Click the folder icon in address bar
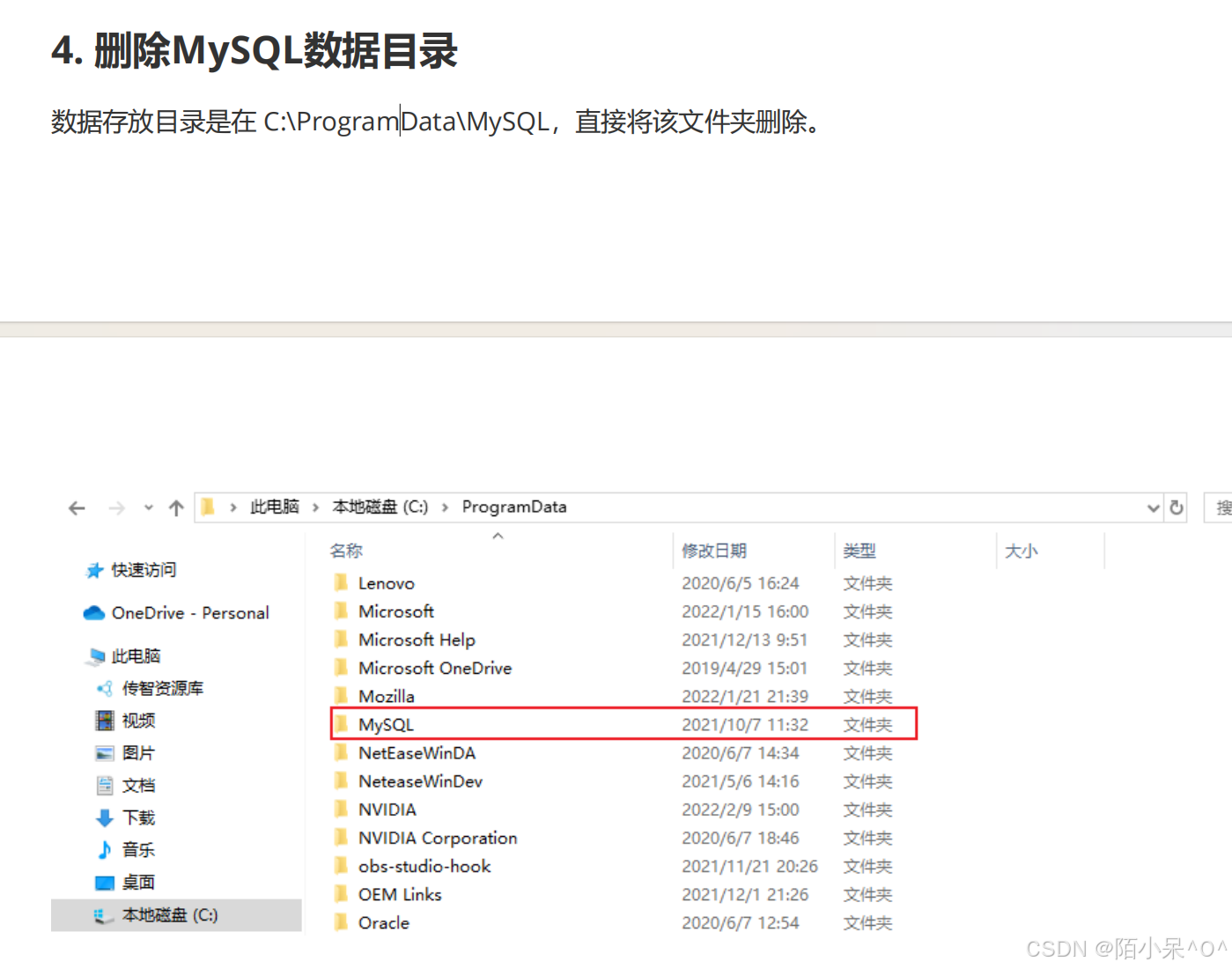 point(209,507)
